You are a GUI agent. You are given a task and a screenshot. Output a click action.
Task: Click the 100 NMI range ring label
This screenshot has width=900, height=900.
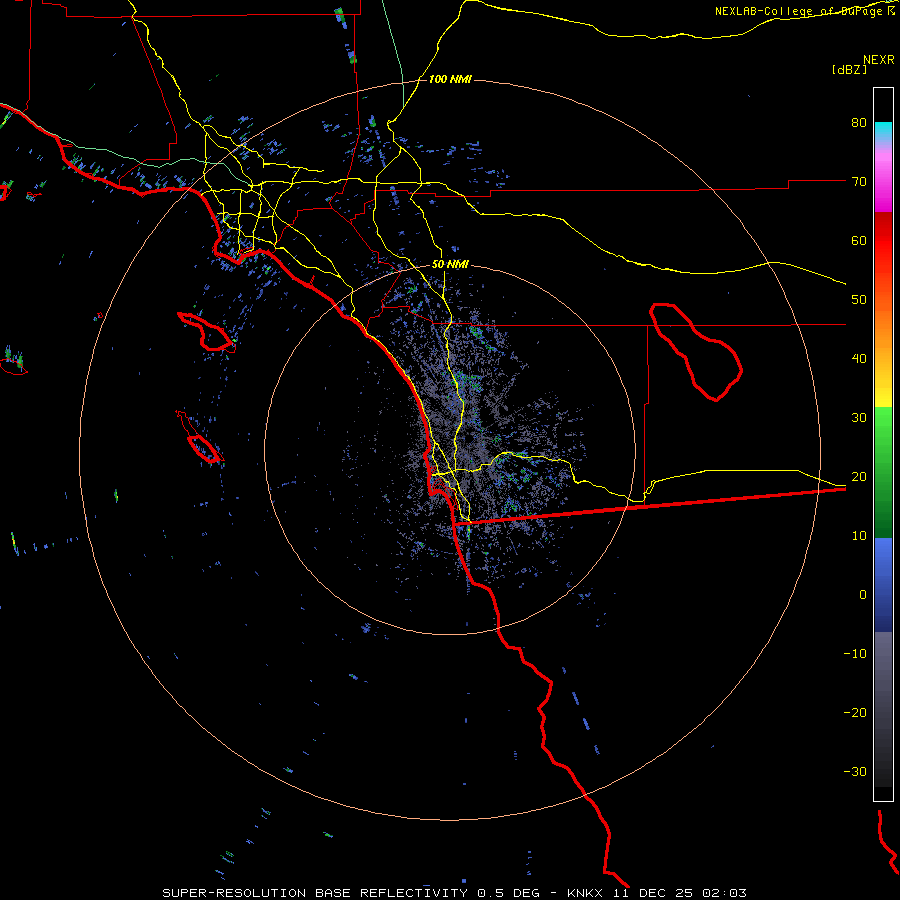coord(450,79)
